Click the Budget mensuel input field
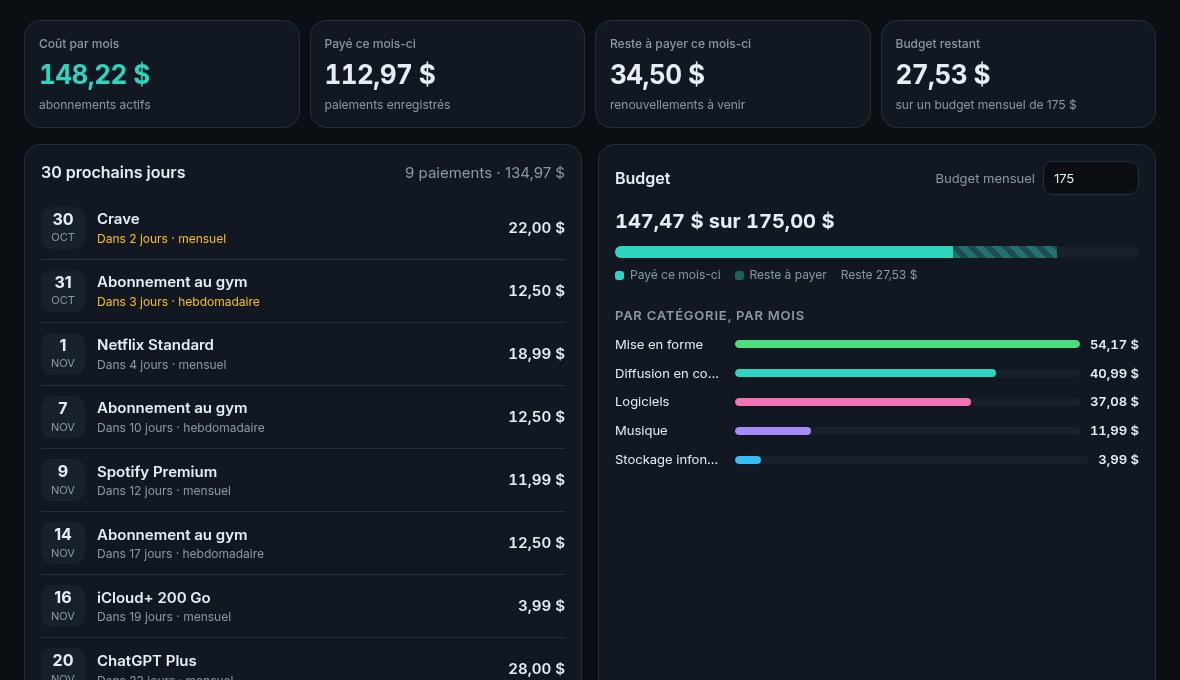 pyautogui.click(x=1090, y=178)
